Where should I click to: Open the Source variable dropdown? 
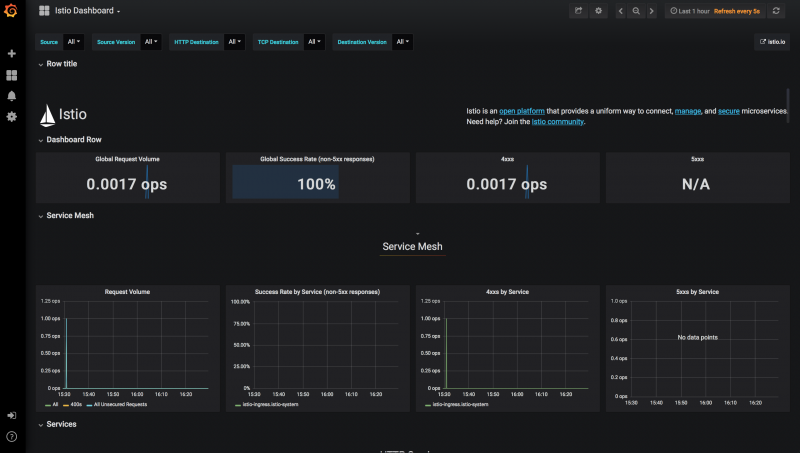point(72,42)
